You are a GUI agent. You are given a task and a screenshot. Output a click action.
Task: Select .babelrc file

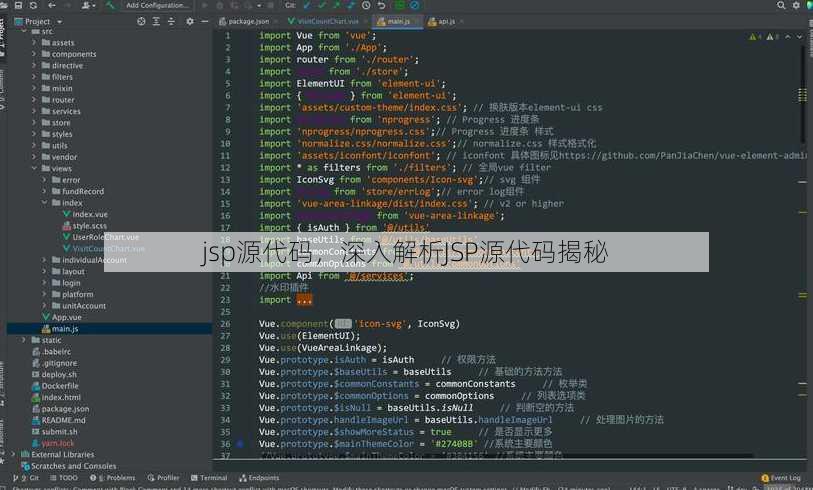click(51, 351)
